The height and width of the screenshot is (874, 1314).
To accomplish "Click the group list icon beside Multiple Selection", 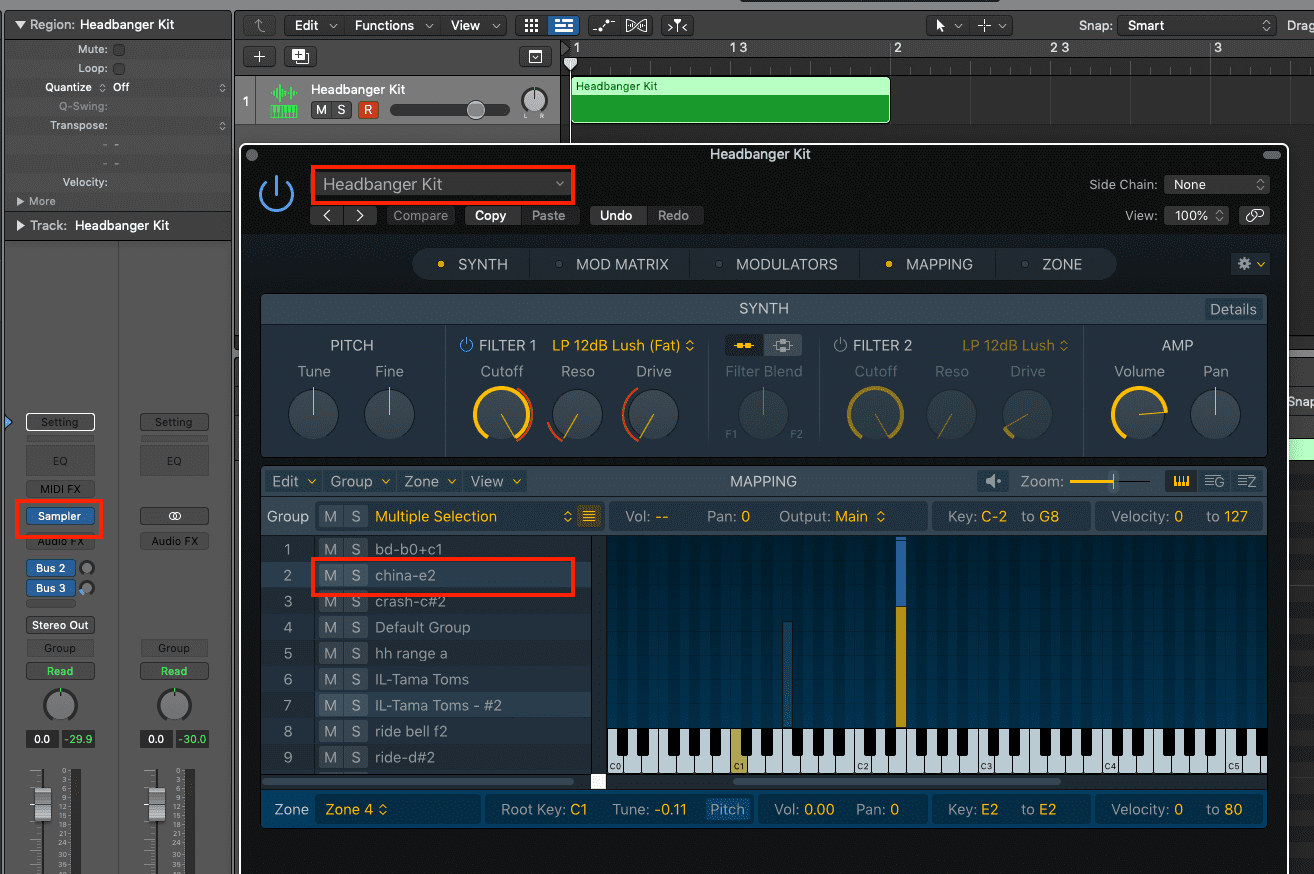I will pyautogui.click(x=589, y=517).
